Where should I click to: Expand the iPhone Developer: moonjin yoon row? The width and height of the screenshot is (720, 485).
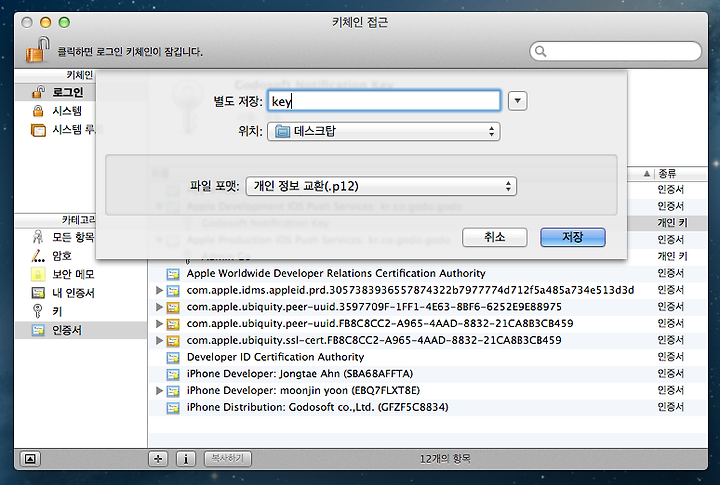(159, 390)
